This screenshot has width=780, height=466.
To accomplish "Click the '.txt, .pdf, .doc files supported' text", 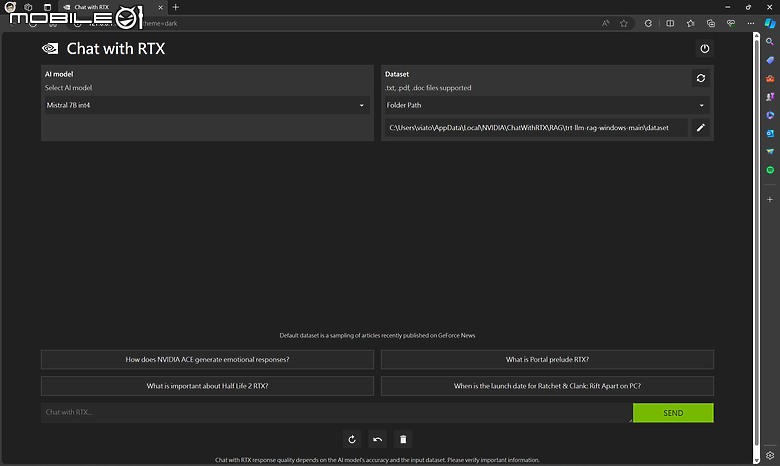I will point(428,88).
